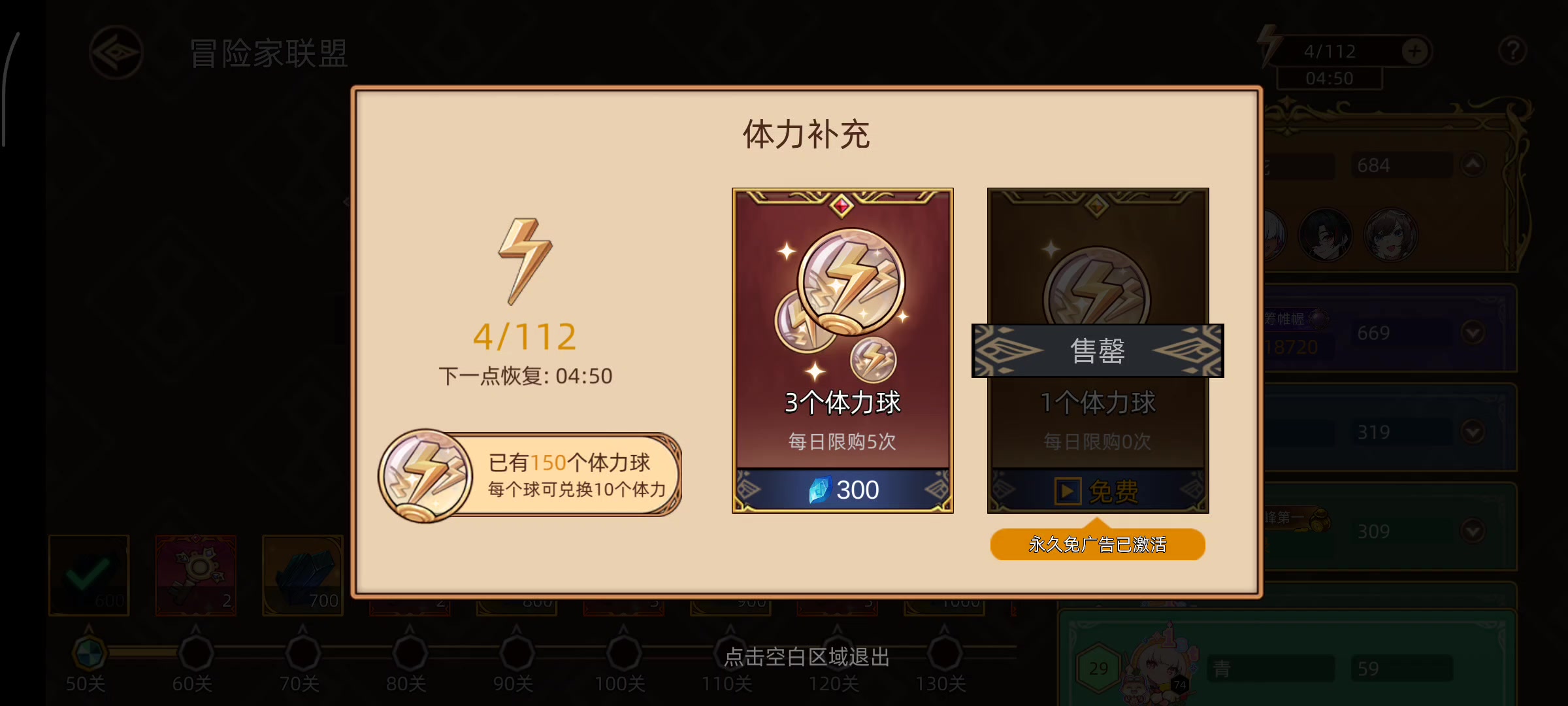This screenshot has height=706, width=1568.
Task: Tap the 售罄 sold out banner
Action: point(1098,351)
